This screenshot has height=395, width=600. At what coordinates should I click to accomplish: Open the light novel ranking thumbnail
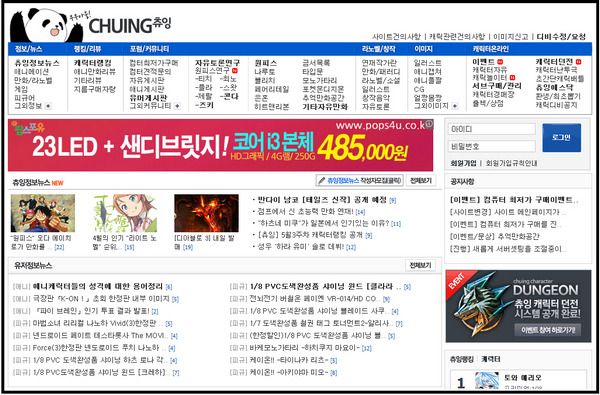tap(125, 213)
